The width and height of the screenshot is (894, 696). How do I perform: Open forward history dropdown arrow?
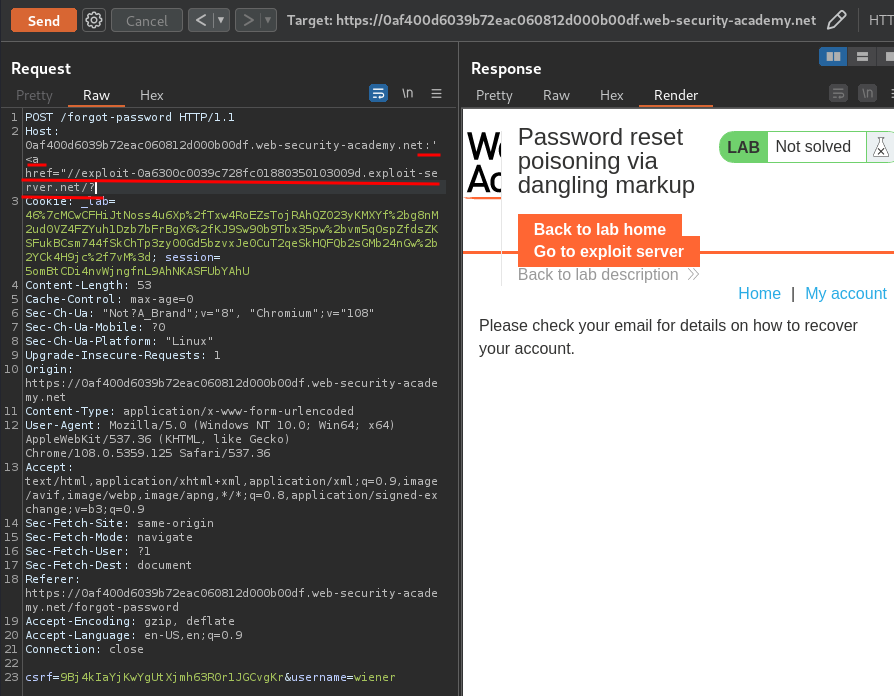click(x=269, y=21)
